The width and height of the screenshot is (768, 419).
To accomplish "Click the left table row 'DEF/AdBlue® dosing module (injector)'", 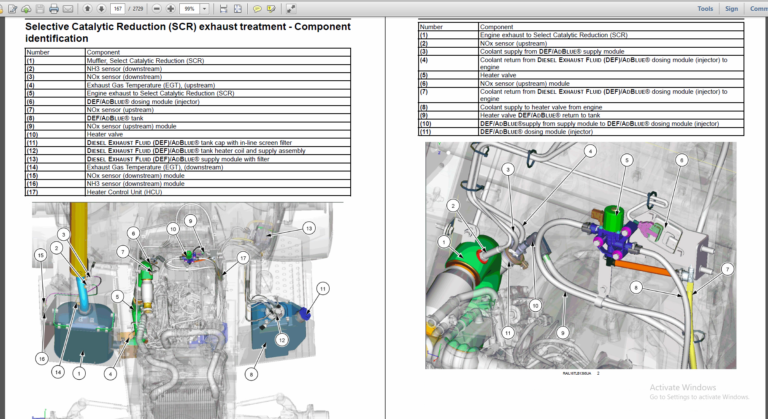I will tap(188, 101).
